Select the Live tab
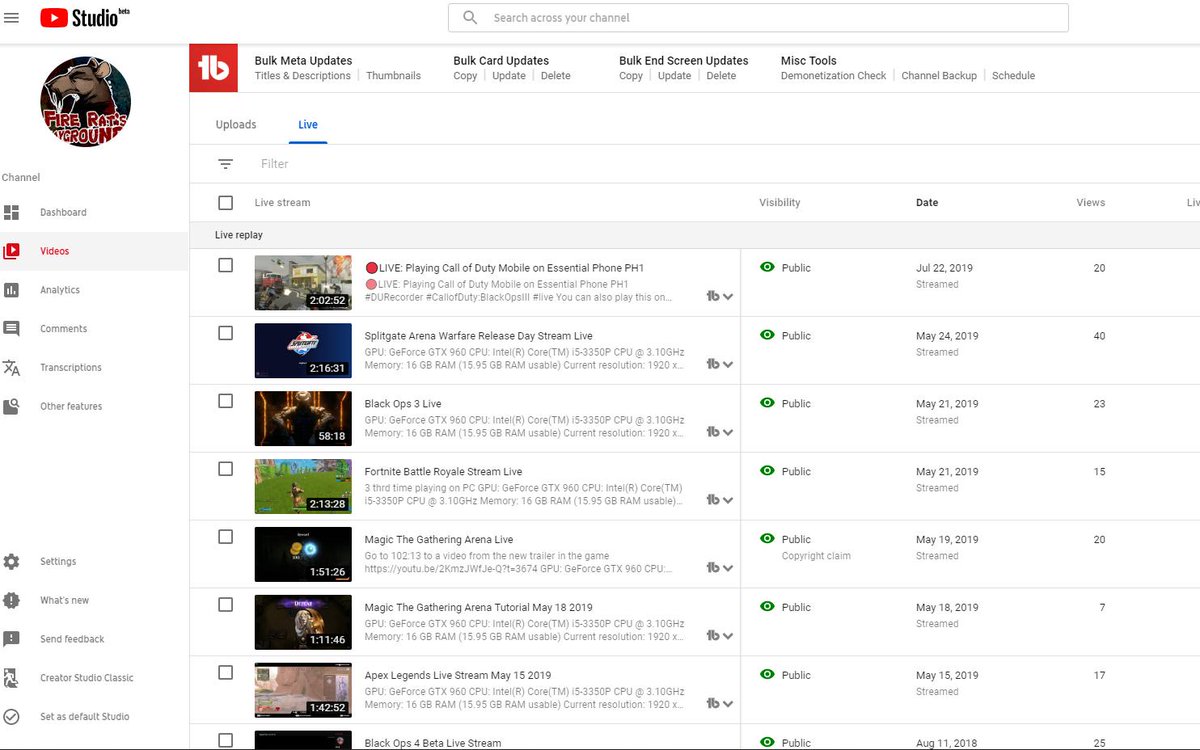1200x750 pixels. [x=308, y=125]
